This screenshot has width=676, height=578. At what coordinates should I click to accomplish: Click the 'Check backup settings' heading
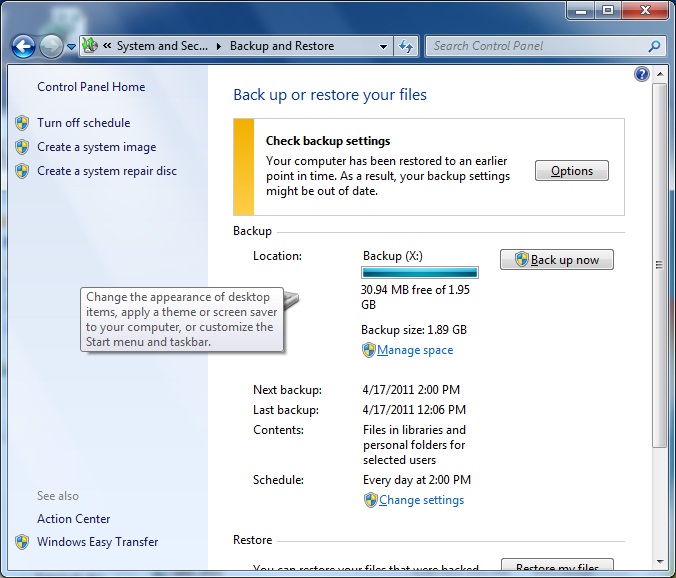[x=328, y=141]
